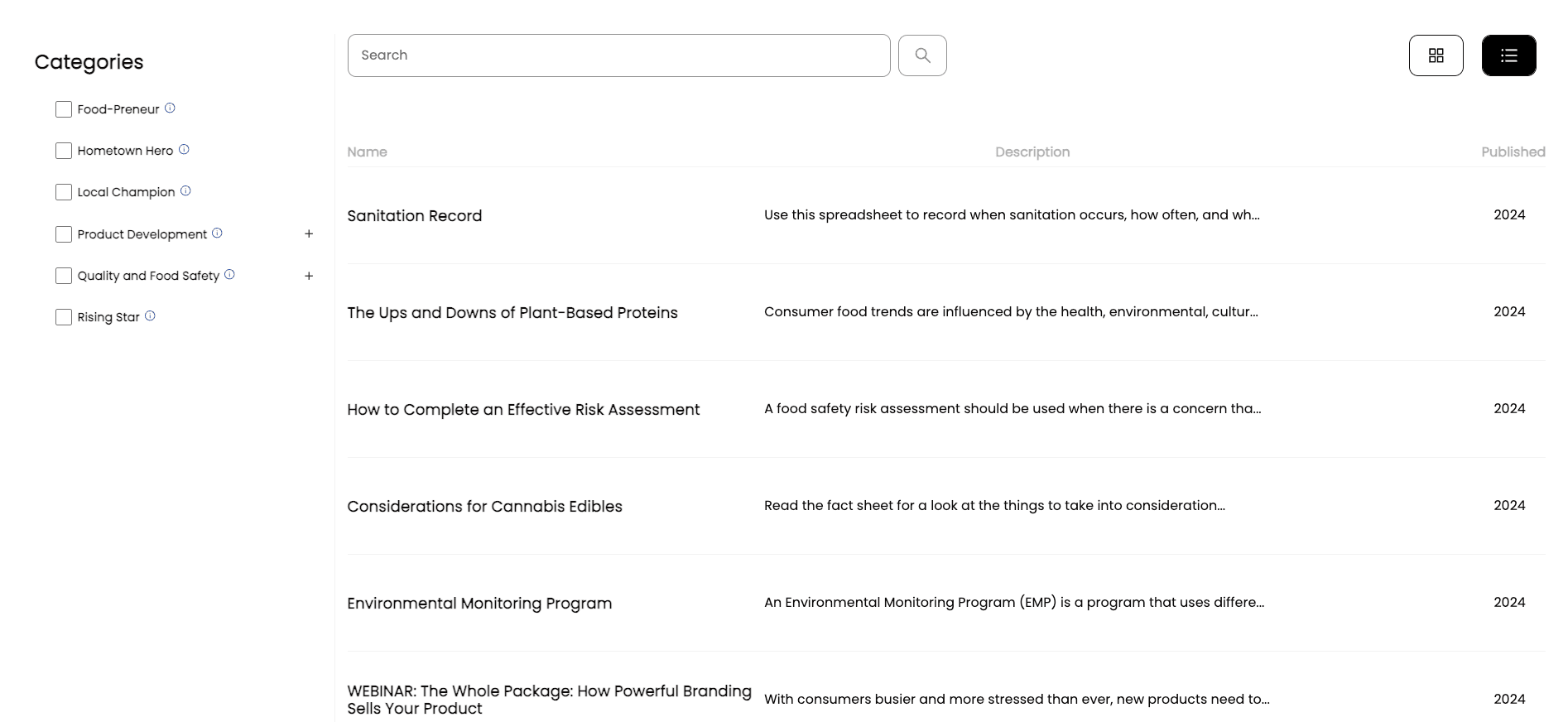
Task: Click info icon next to Rising Star
Action: (150, 316)
